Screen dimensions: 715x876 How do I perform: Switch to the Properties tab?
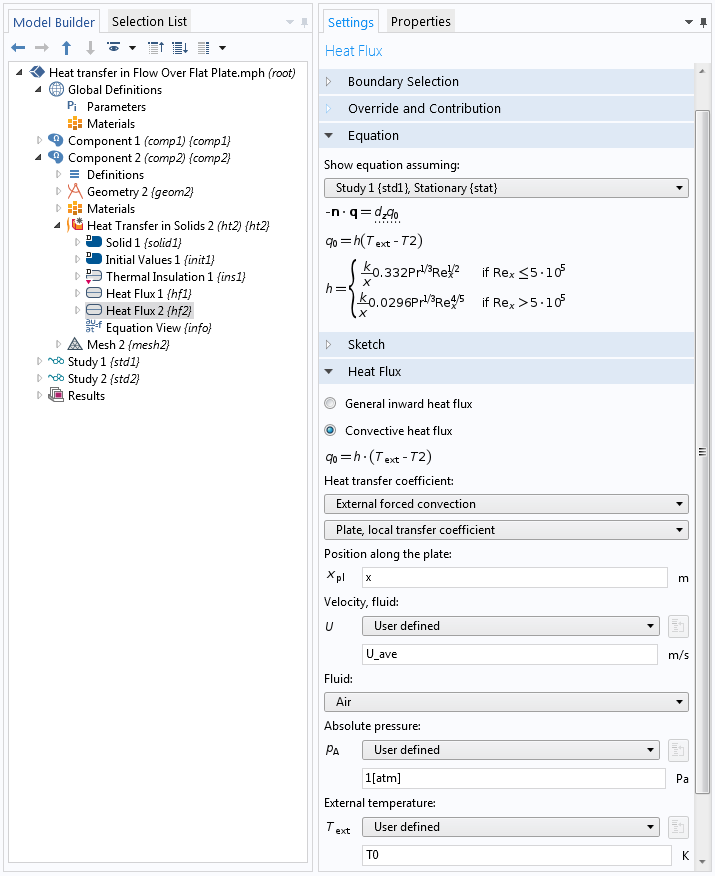pyautogui.click(x=421, y=21)
